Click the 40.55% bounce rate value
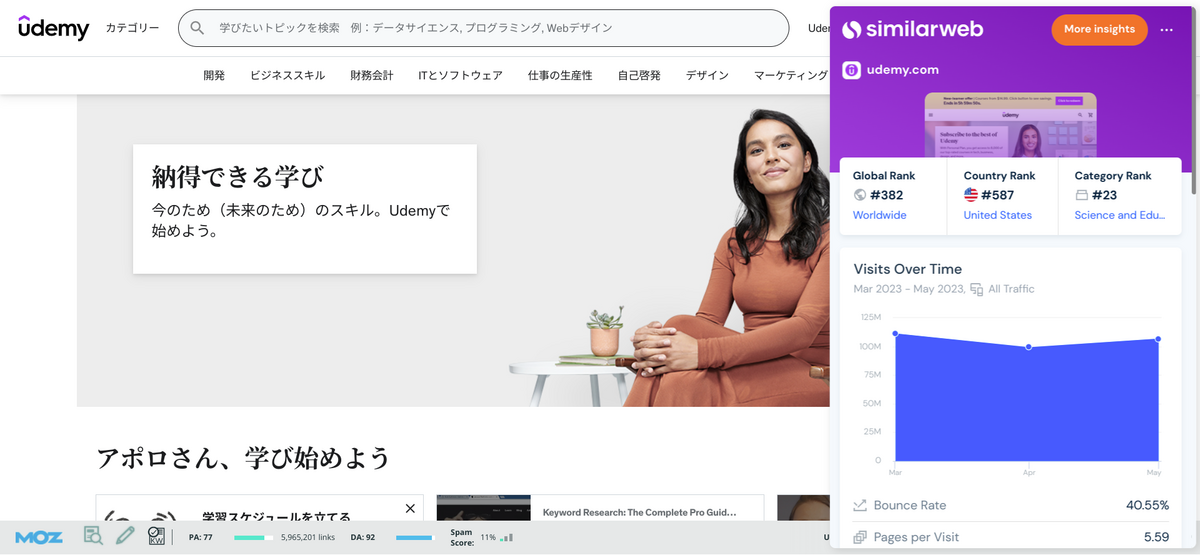1200x555 pixels. (1148, 505)
